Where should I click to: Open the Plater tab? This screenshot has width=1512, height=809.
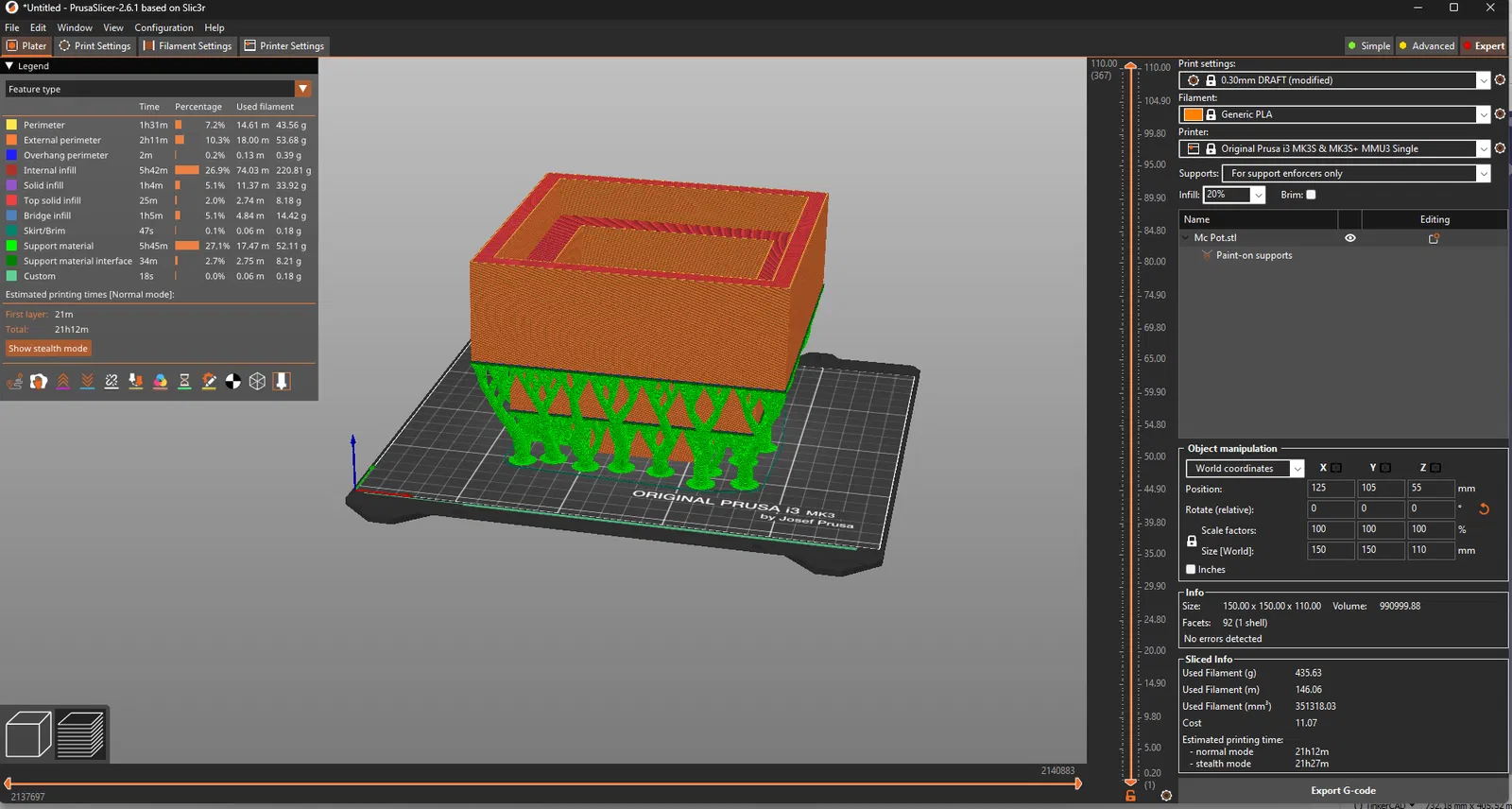[26, 45]
